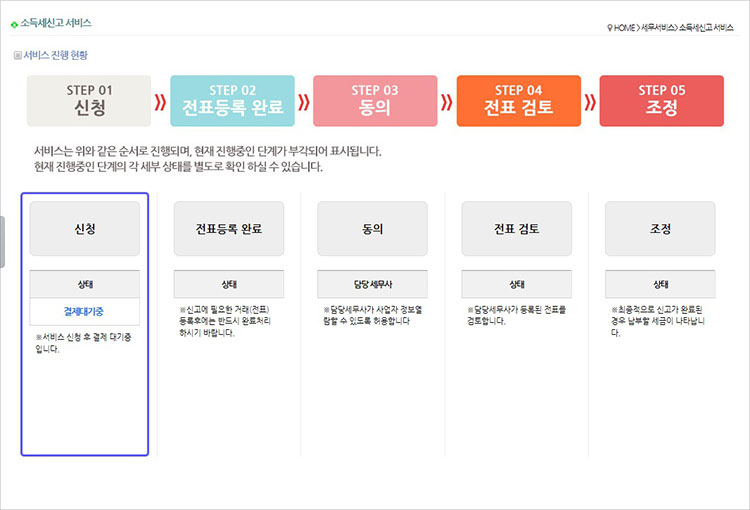Click the icon next to 서비스 진행 현황
This screenshot has width=750, height=510.
[x=17, y=56]
